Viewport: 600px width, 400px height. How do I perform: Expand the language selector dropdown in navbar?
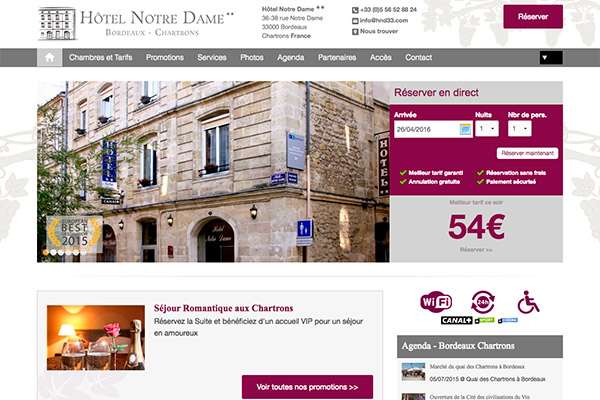[x=551, y=58]
